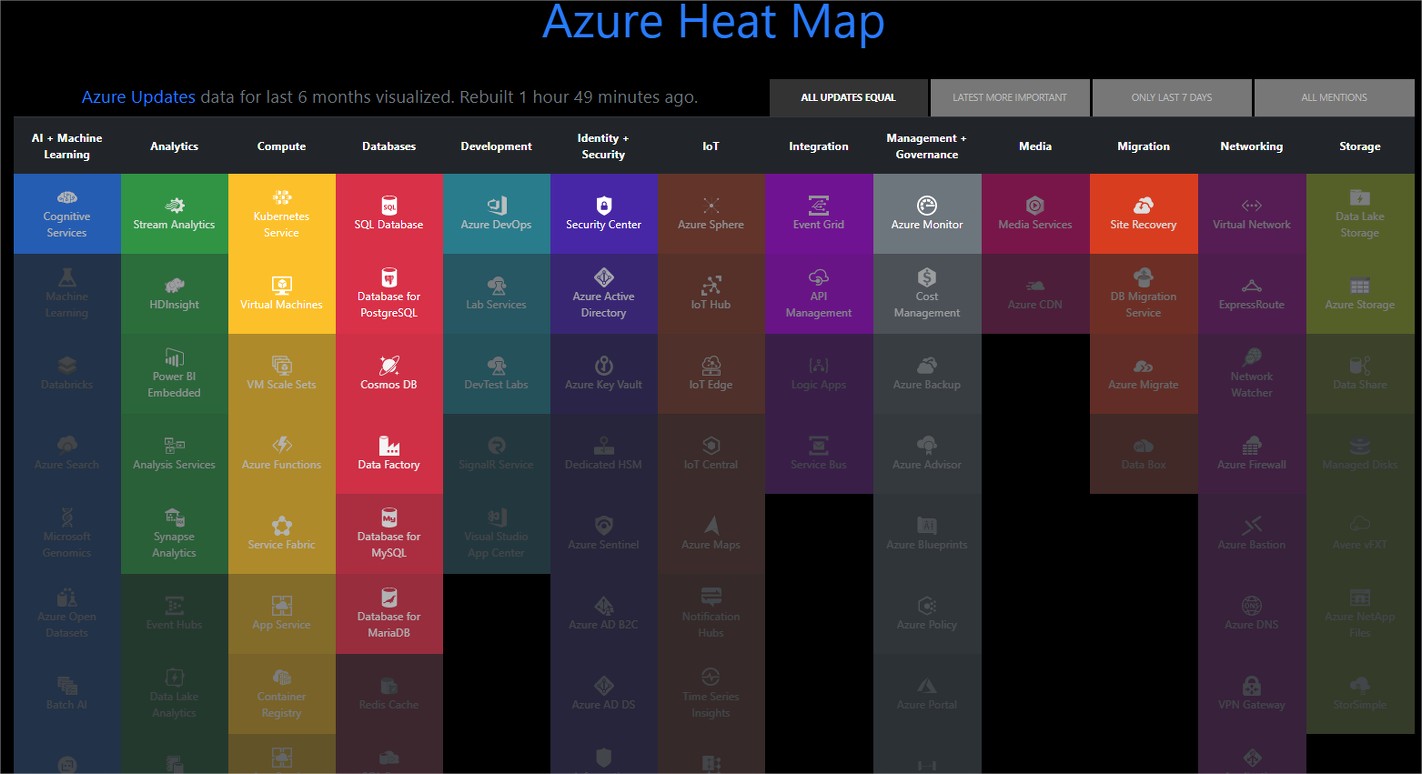Click the Media Services icon
Viewport: 1422px width, 774px height.
(x=1035, y=205)
